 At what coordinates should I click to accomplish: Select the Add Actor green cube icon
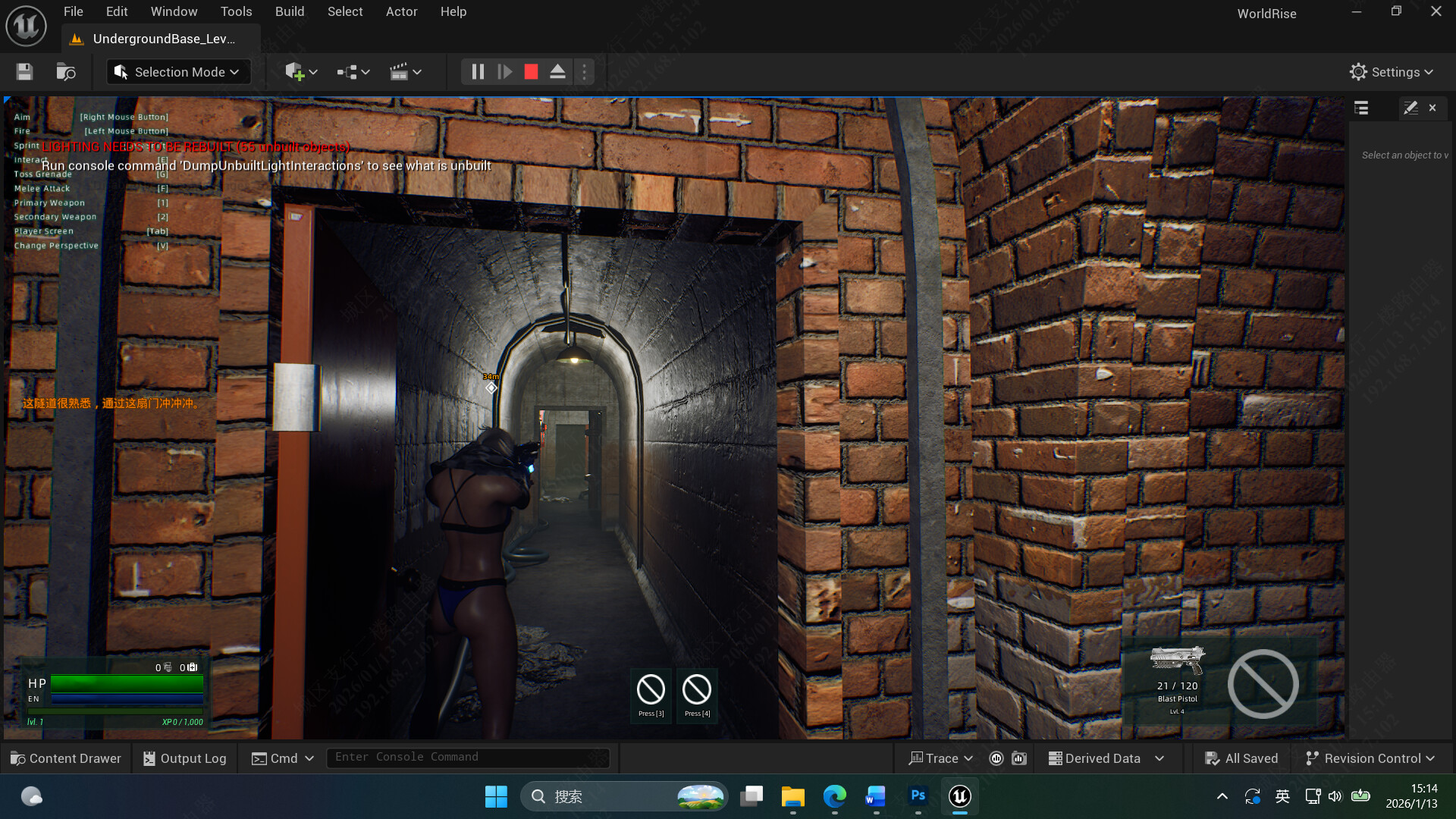click(295, 71)
